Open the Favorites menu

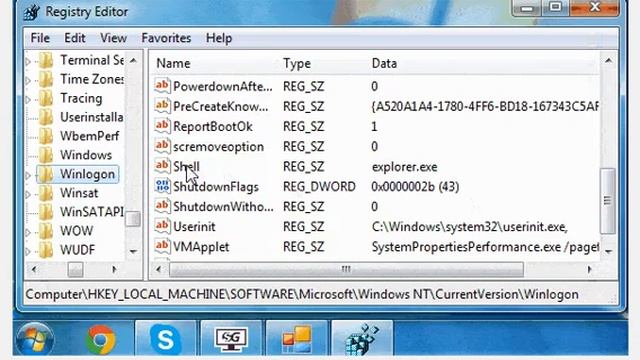[166, 38]
